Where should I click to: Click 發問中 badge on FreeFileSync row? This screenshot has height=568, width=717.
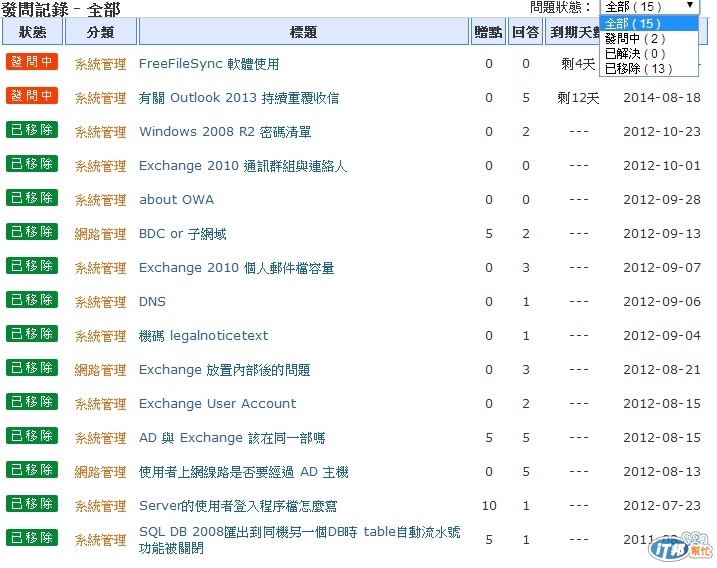(32, 62)
